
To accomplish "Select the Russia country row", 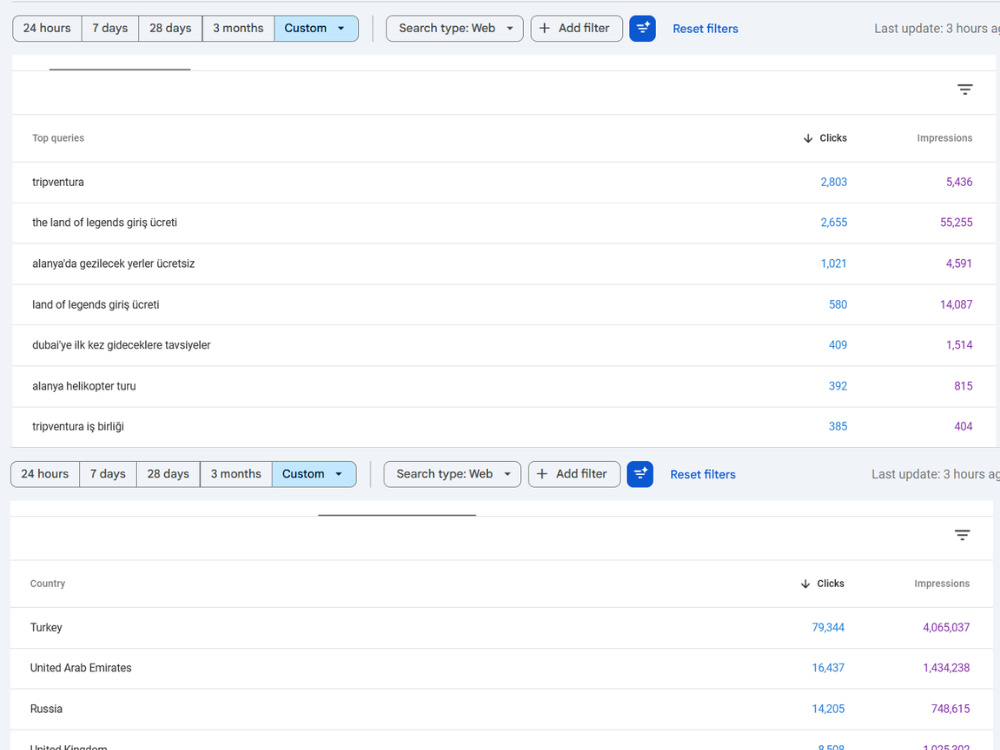I will pos(501,709).
